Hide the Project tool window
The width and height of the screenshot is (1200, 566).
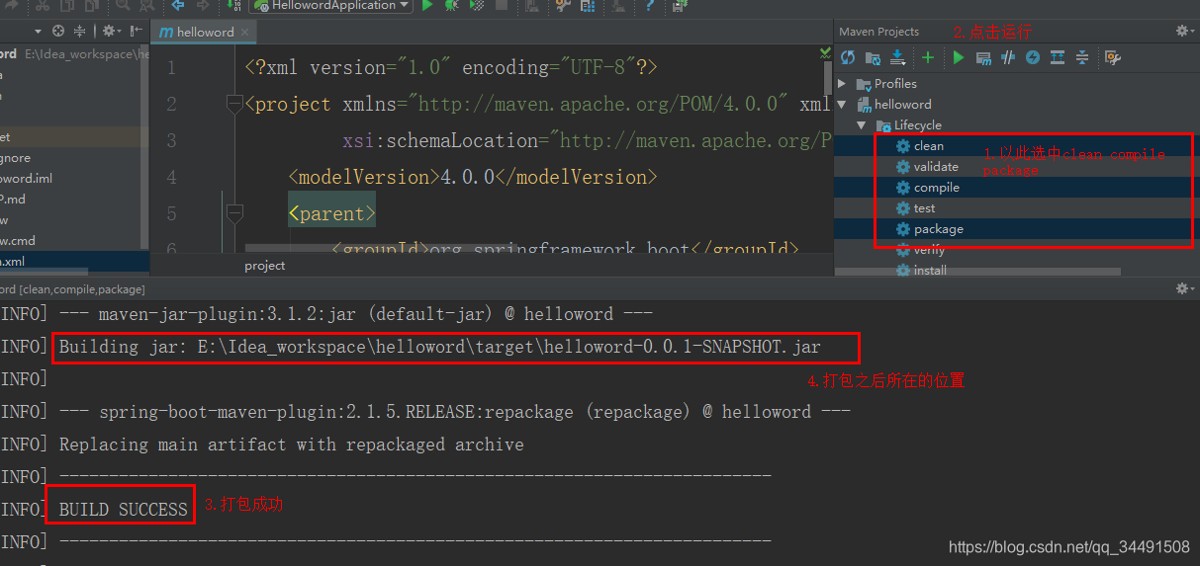pyautogui.click(x=135, y=32)
